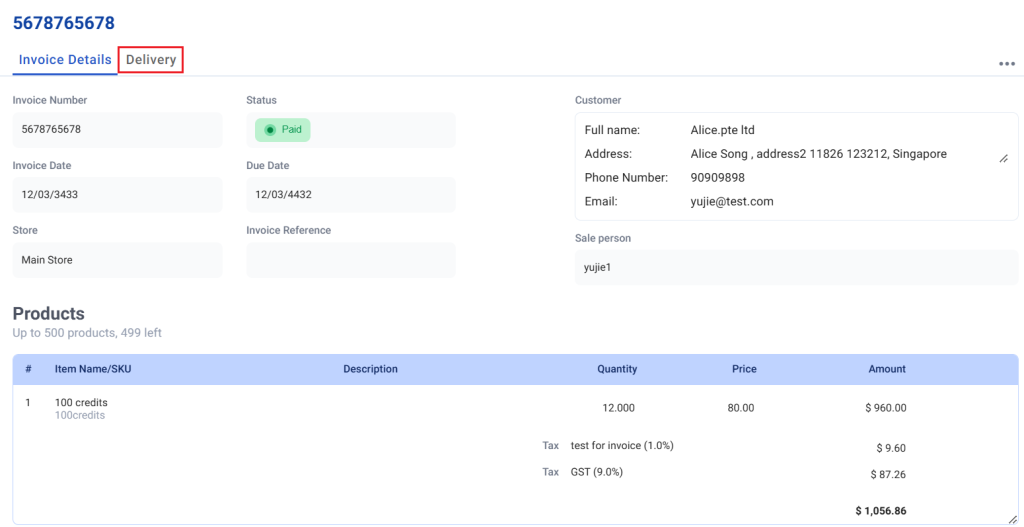Viewport: 1024px width, 527px height.
Task: Click the customer phone number 90909898
Action: (717, 178)
